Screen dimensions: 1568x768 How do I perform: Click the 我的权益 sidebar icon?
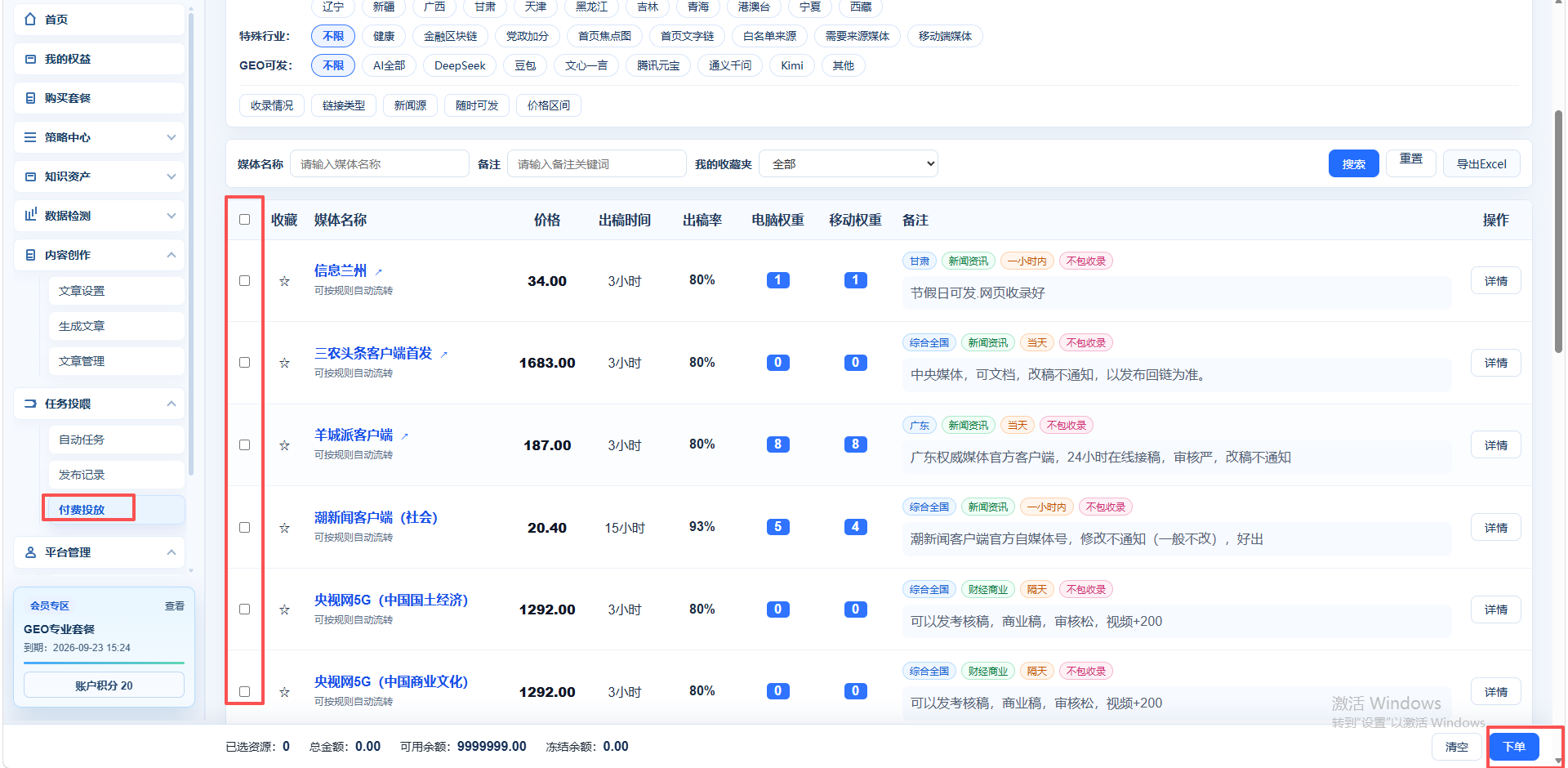30,59
